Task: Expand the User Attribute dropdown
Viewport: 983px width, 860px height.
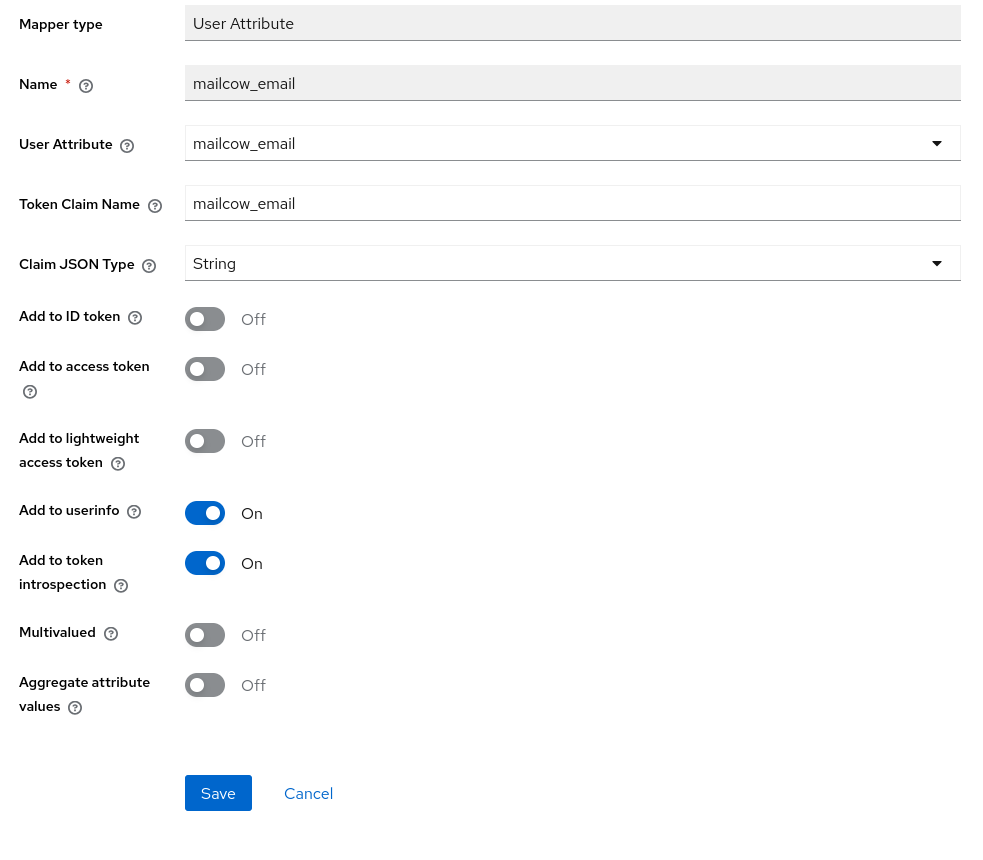Action: 572,144
